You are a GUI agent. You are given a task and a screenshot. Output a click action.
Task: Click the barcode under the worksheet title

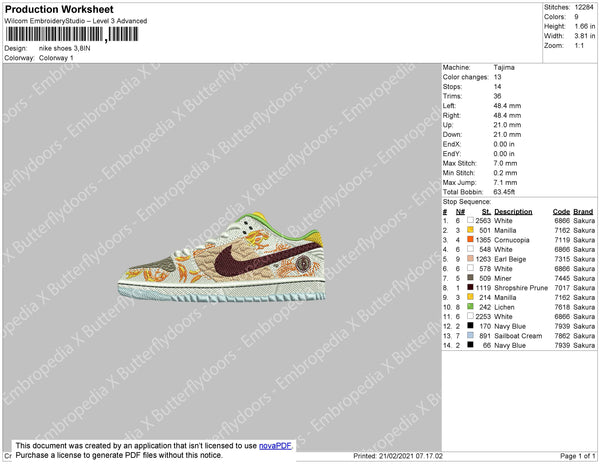pyautogui.click(x=72, y=34)
